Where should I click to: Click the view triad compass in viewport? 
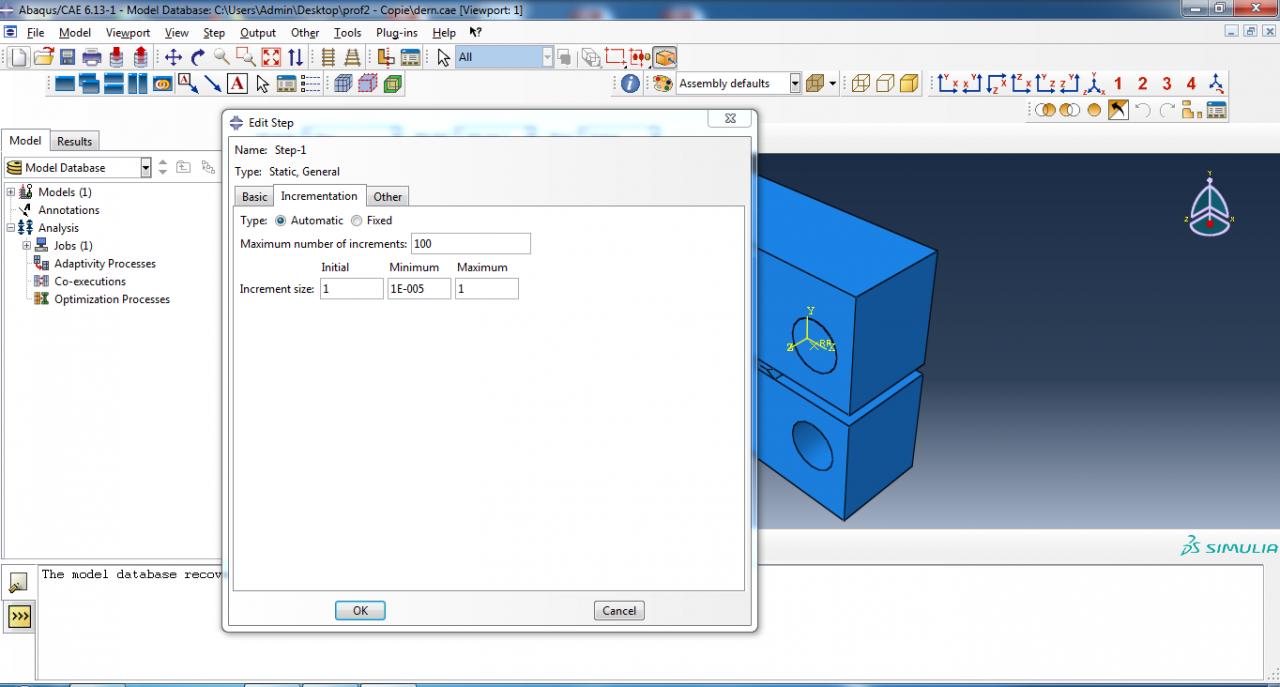[x=1210, y=205]
